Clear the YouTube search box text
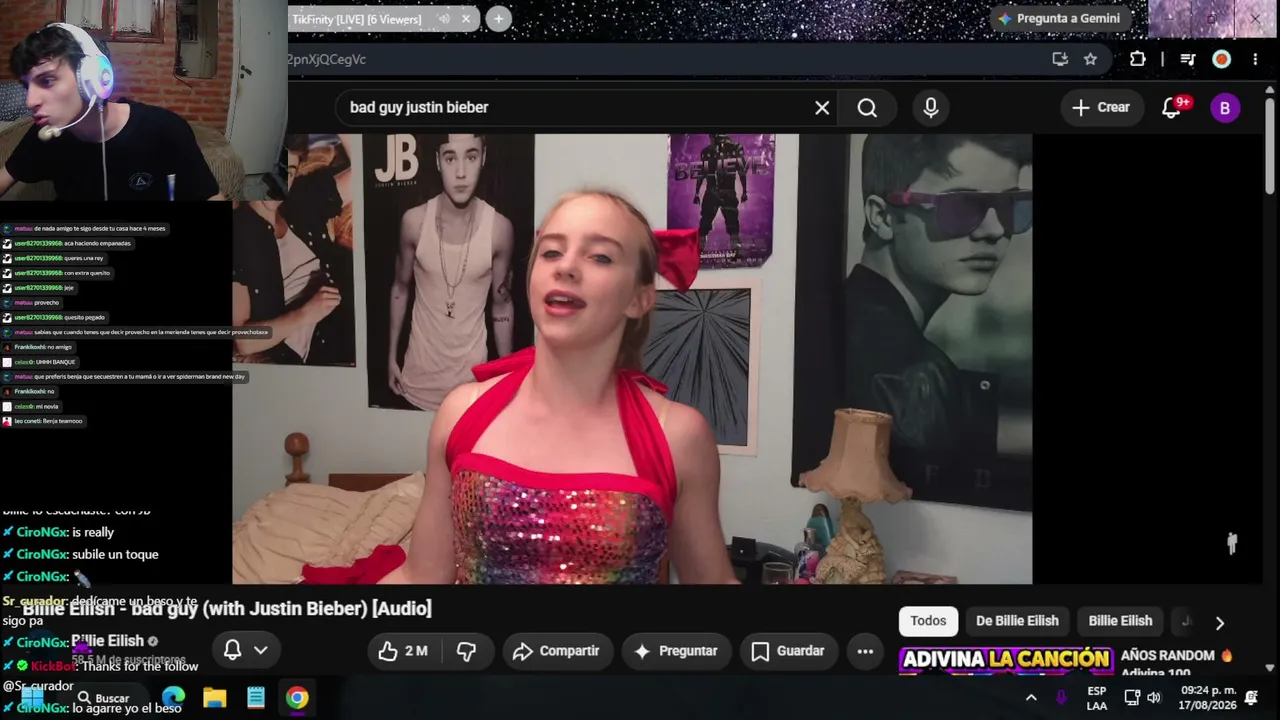Image resolution: width=1280 pixels, height=720 pixels. (822, 108)
